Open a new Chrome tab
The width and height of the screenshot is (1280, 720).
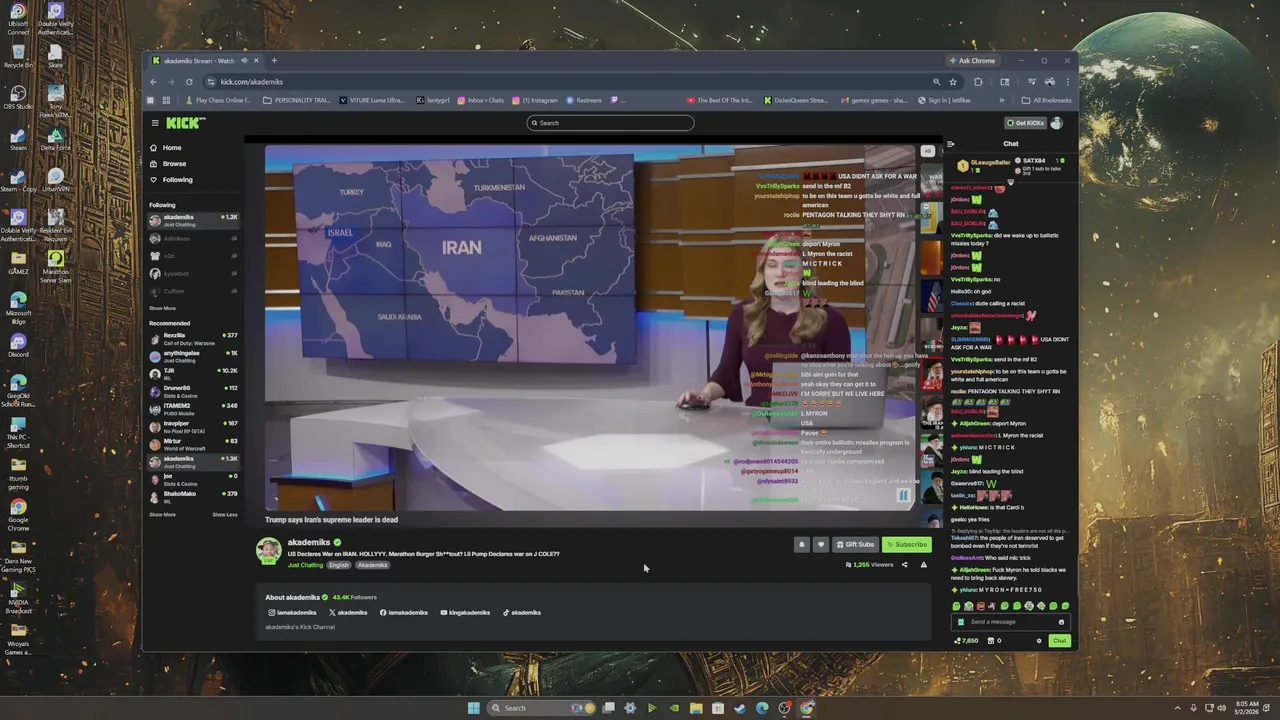click(274, 61)
